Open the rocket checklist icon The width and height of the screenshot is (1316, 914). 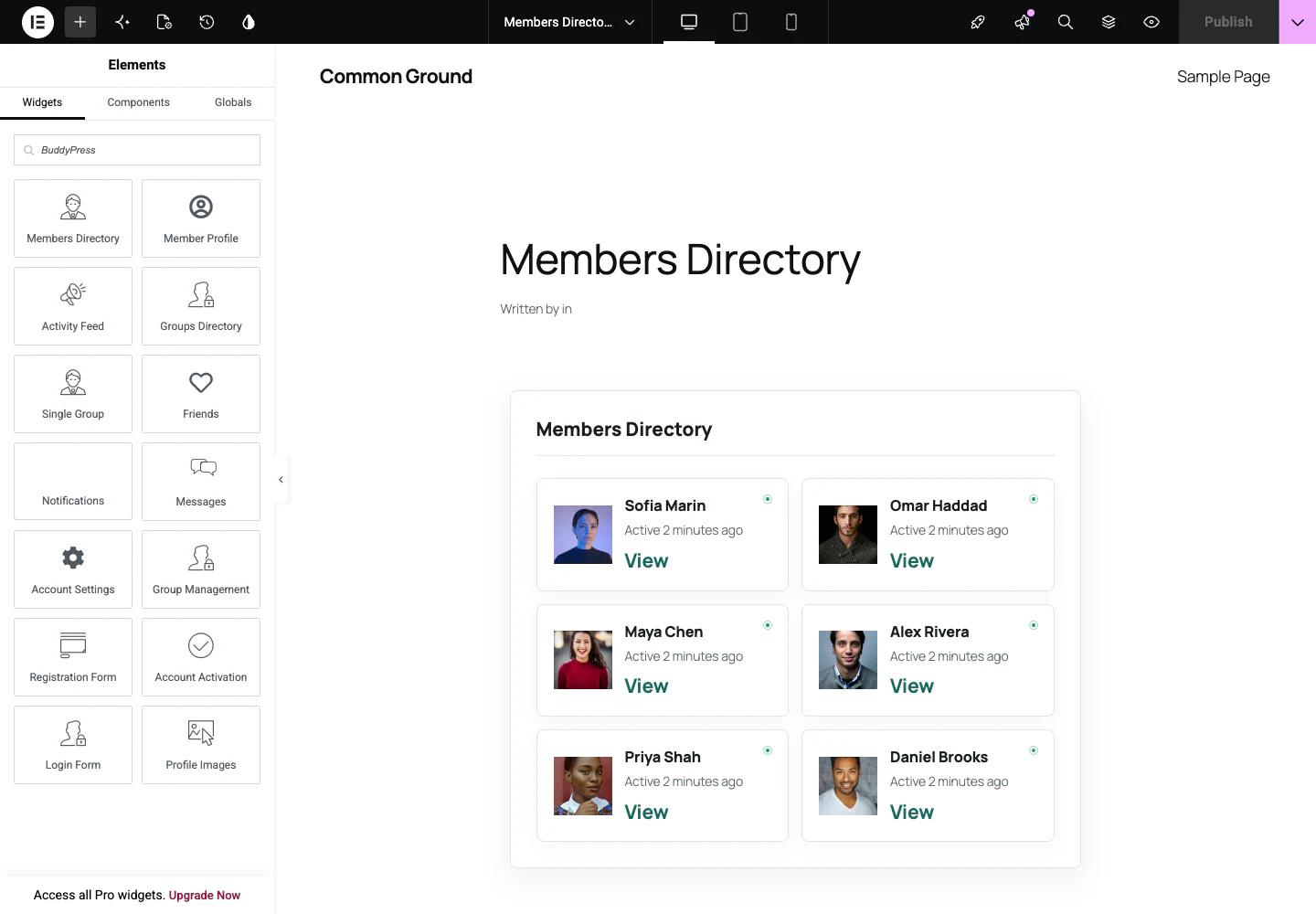978,22
